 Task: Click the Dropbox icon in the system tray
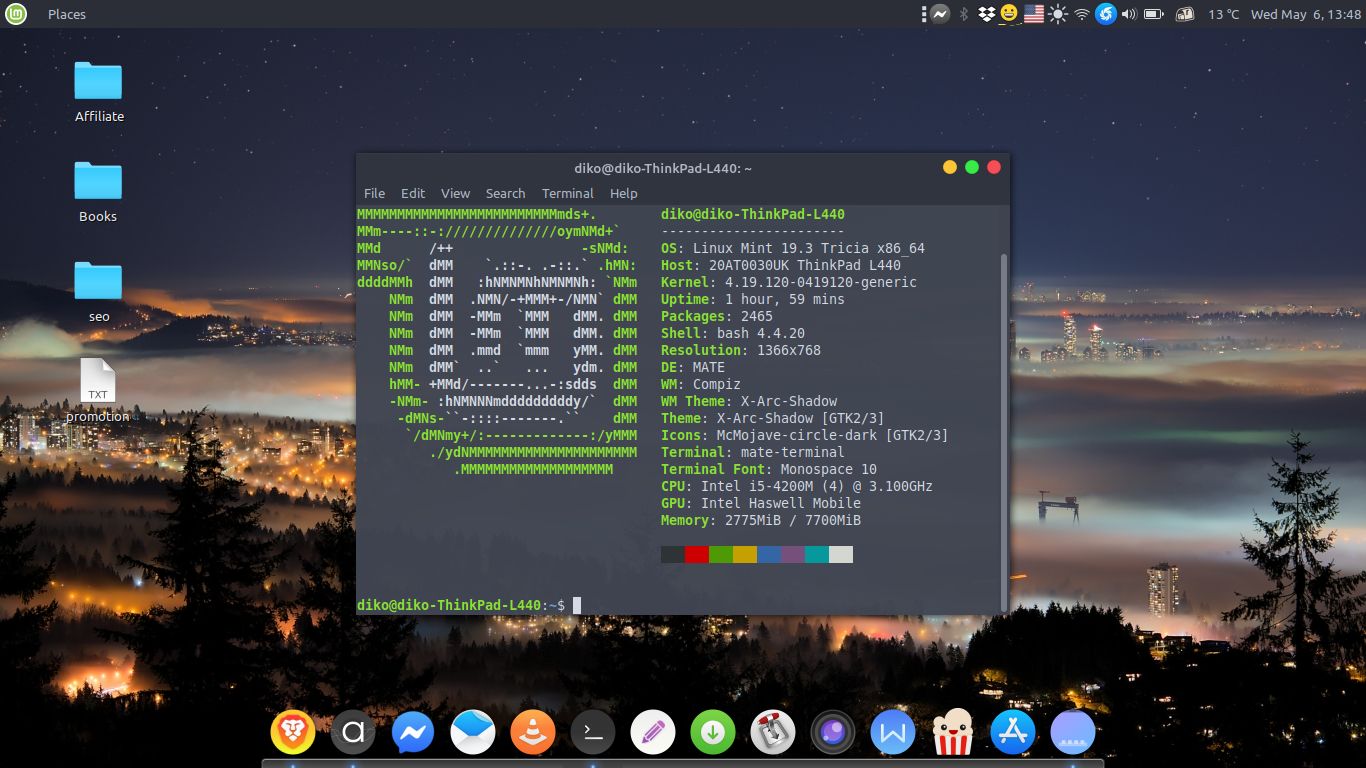(986, 14)
